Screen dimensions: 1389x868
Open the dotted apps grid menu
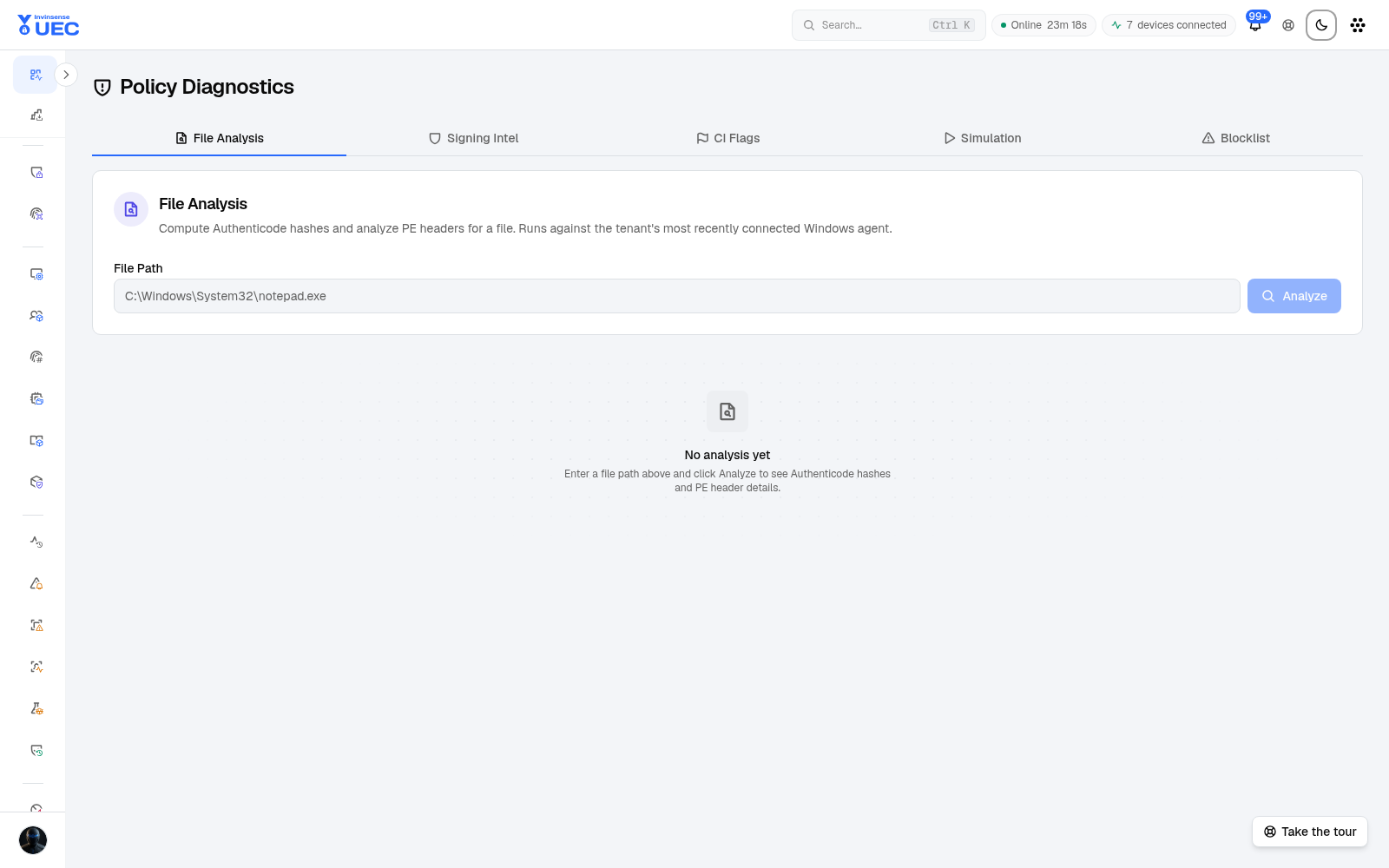pos(1358,25)
